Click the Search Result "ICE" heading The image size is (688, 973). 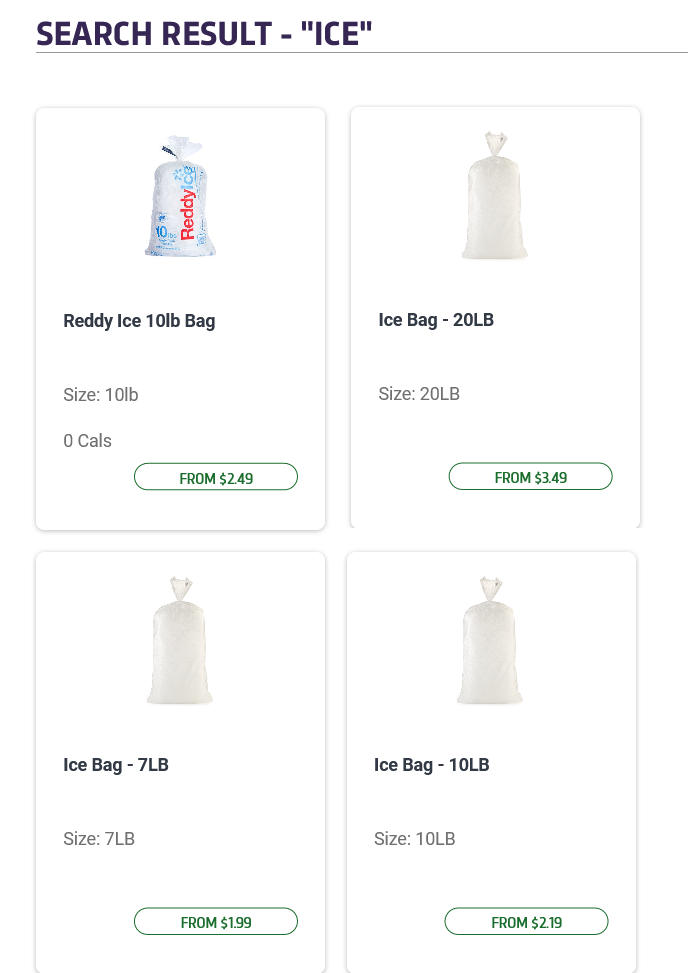point(204,33)
